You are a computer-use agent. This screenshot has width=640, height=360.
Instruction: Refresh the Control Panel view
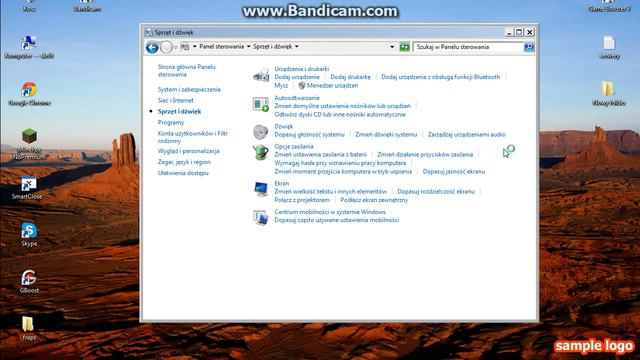pos(404,47)
